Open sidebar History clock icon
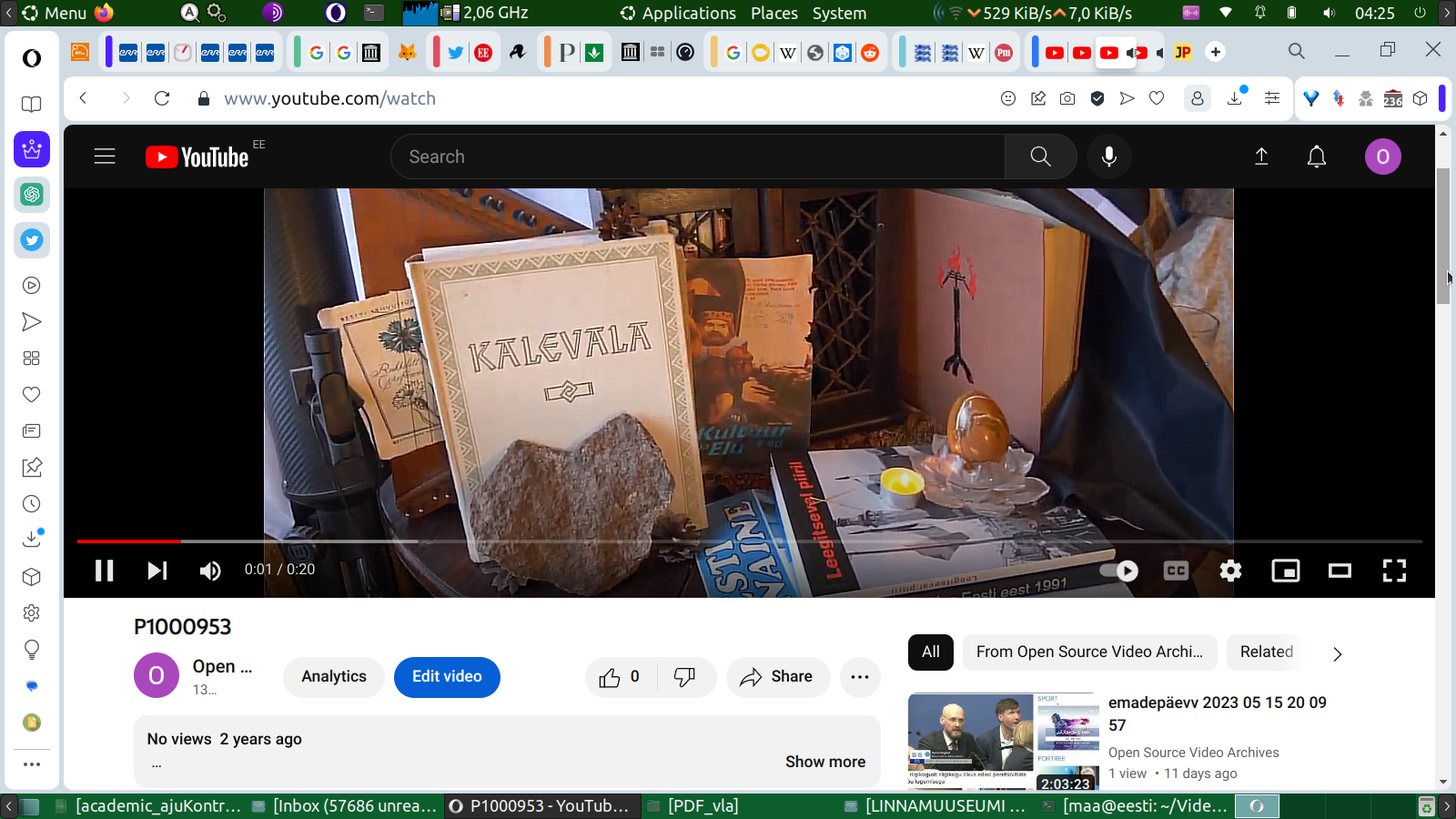The height and width of the screenshot is (819, 1456). coord(32,504)
